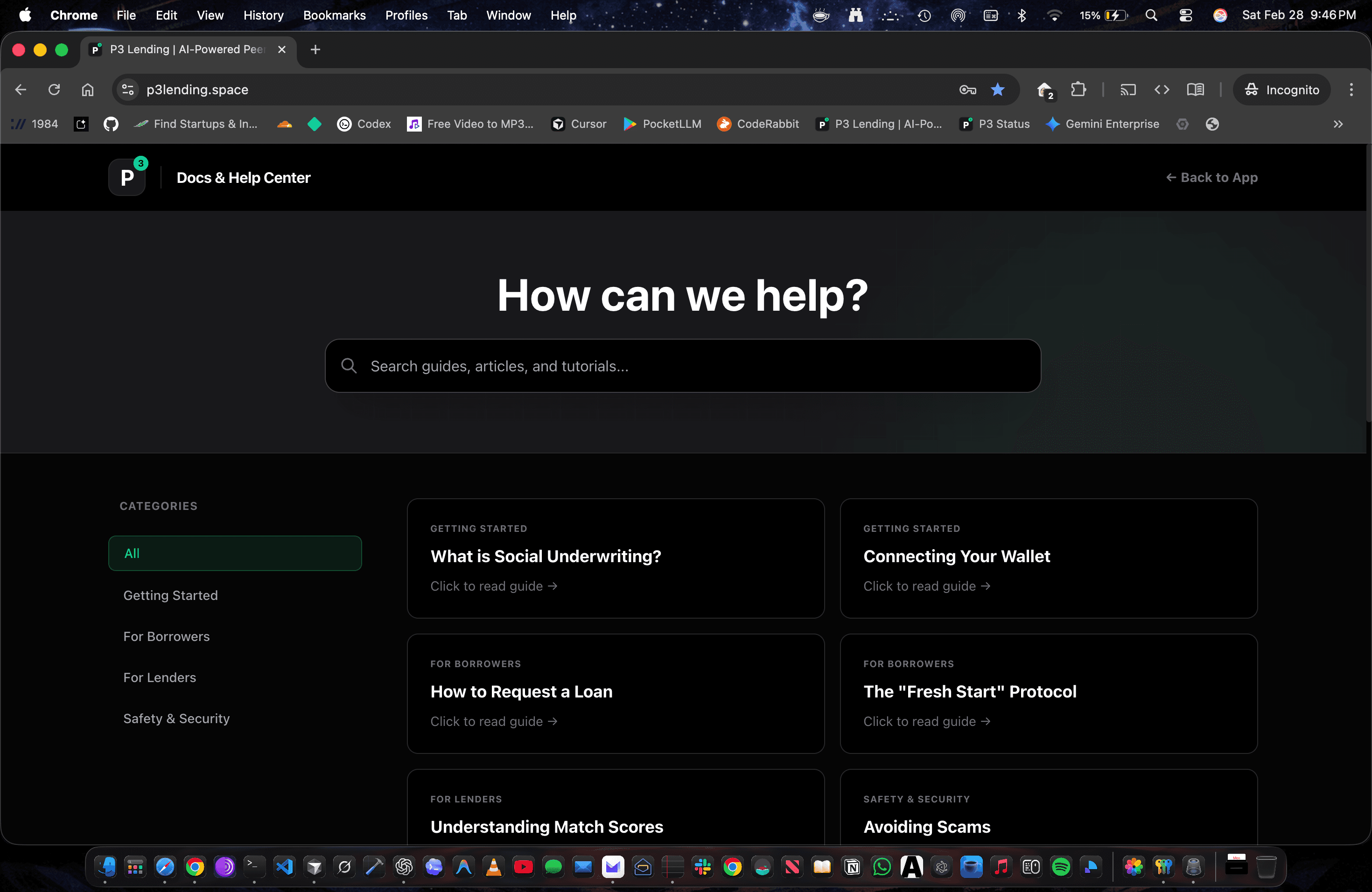Viewport: 1372px width, 892px height.
Task: Bookmark this page with the star icon
Action: point(998,89)
